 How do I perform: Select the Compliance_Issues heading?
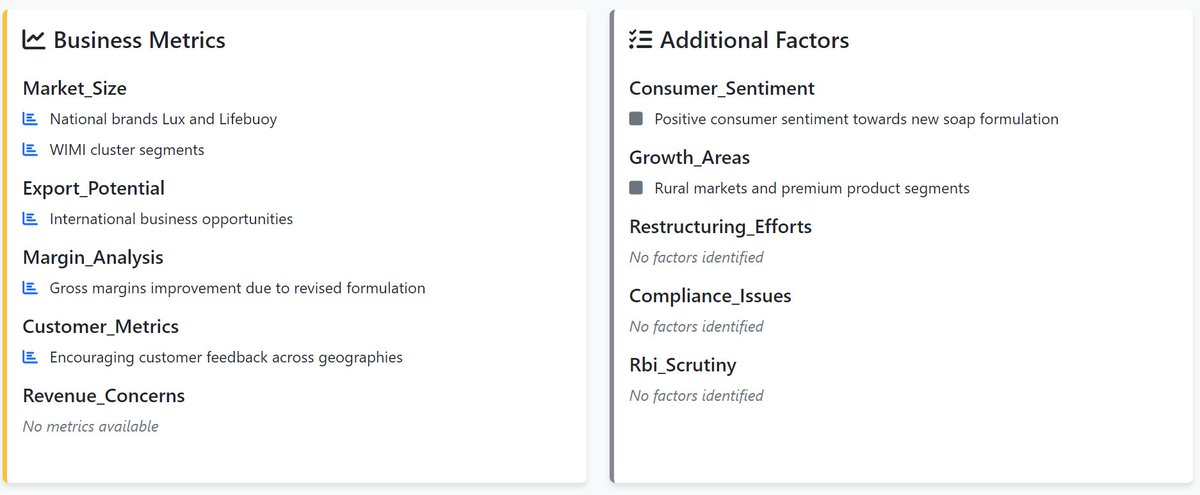point(710,296)
